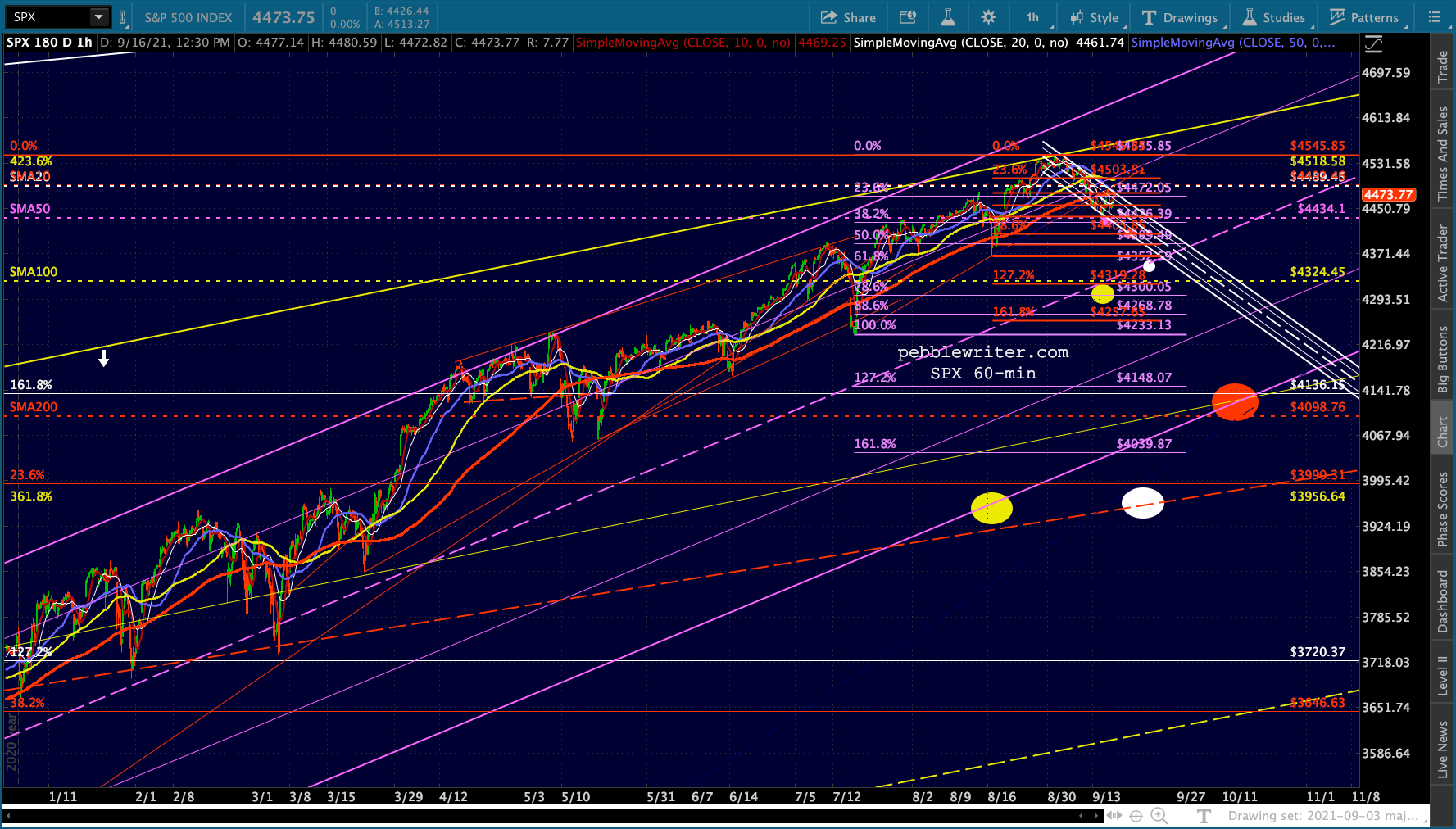Open the Studies menu
1456x829 pixels.
(1275, 17)
